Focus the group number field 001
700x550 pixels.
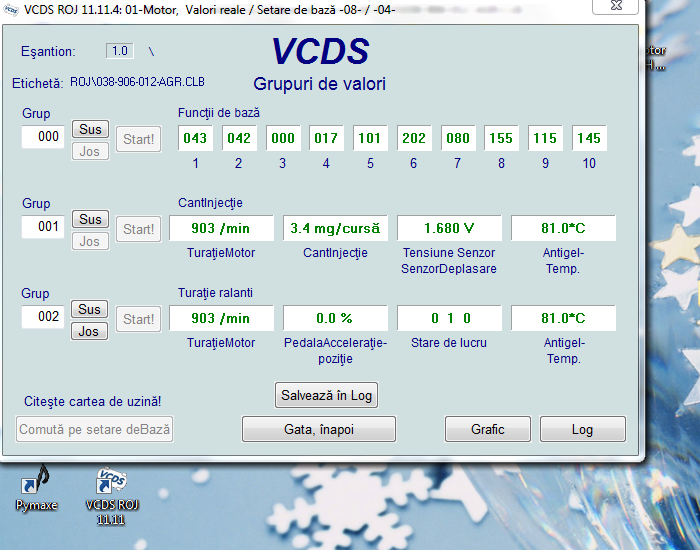point(43,227)
